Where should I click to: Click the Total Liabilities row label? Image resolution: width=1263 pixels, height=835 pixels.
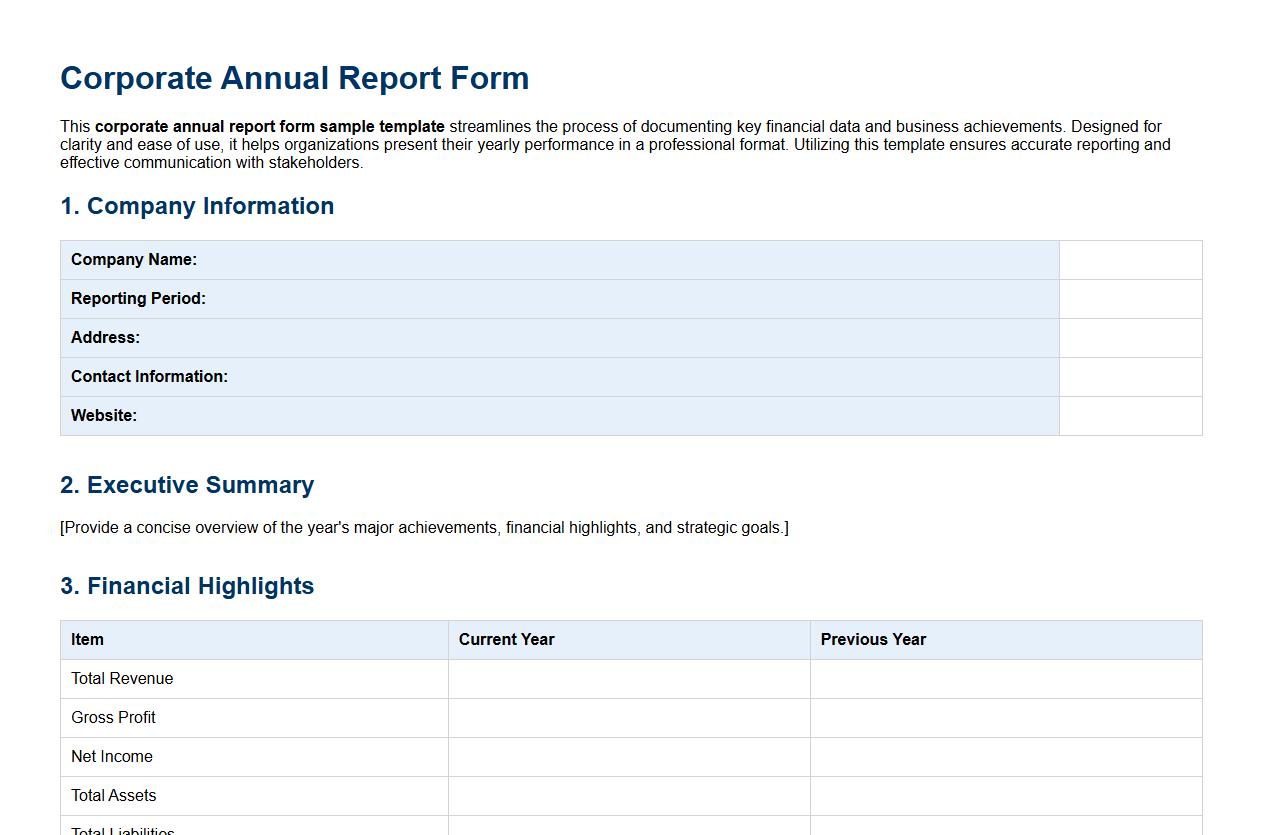click(121, 829)
